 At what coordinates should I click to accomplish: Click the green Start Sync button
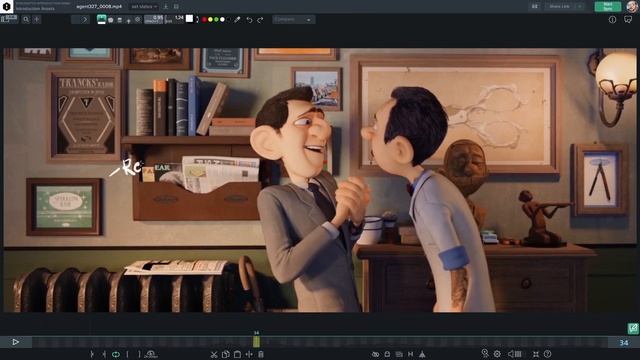[x=608, y=6]
